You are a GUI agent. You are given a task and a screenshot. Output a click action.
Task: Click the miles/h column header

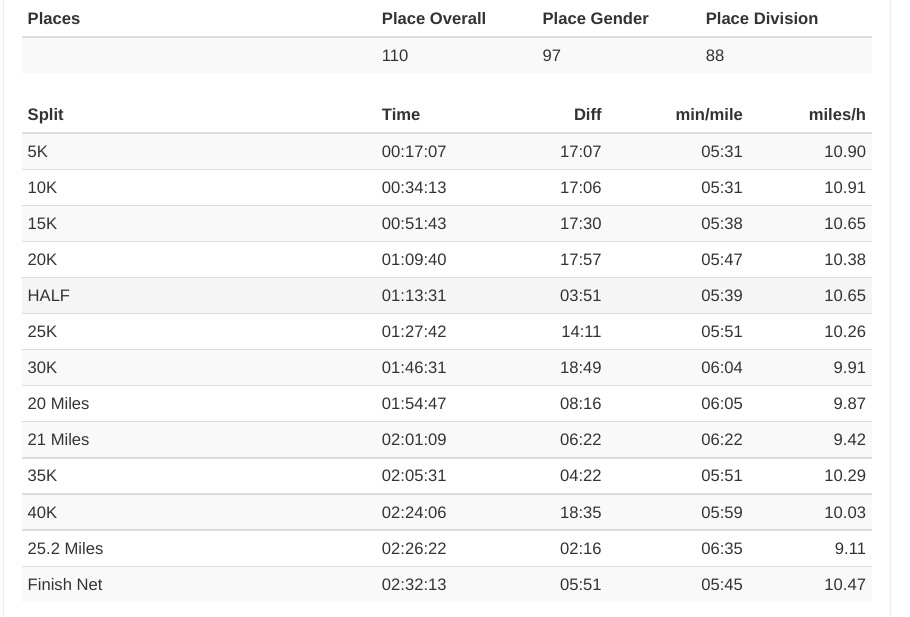coord(837,114)
